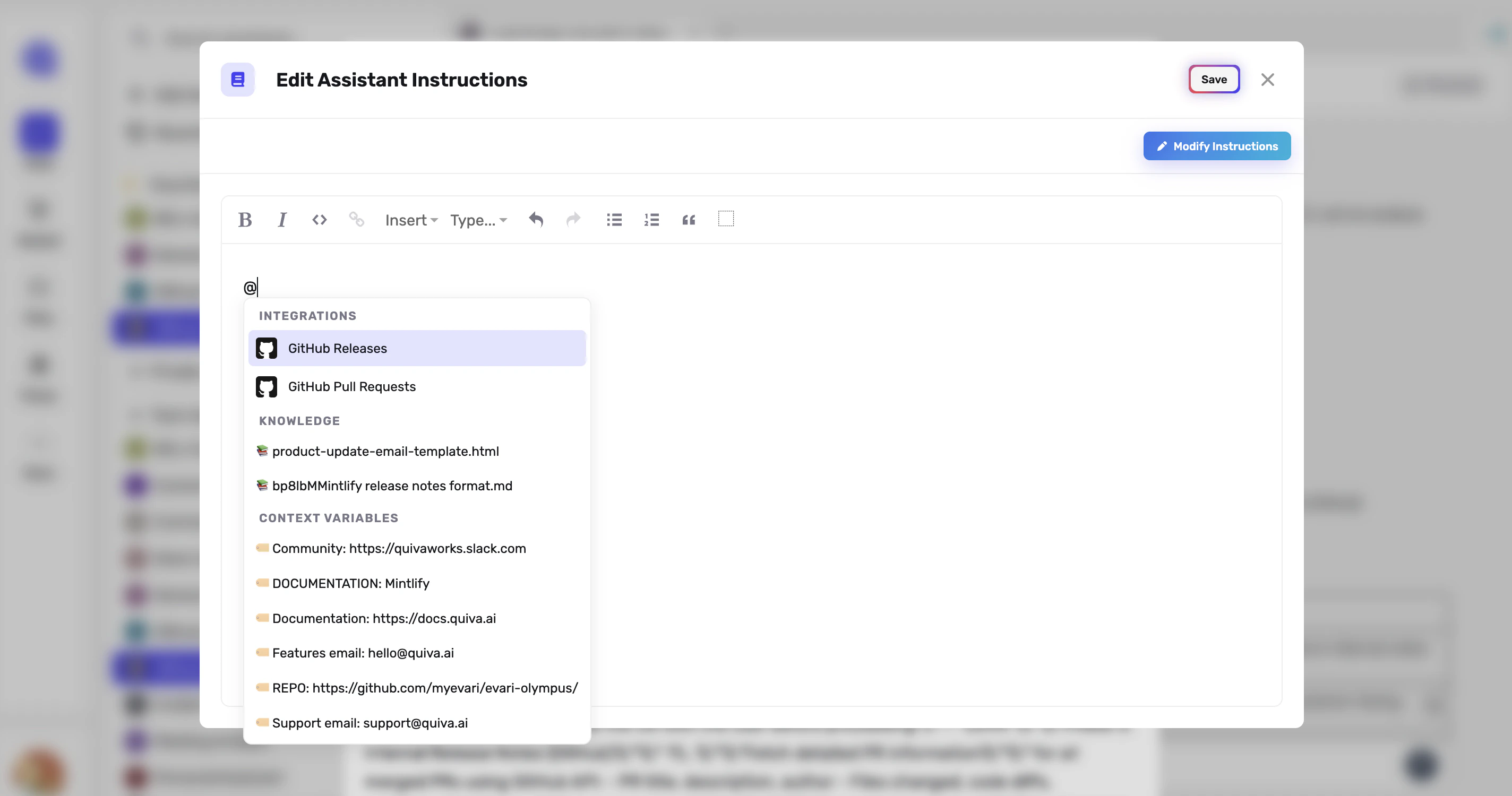The image size is (1512, 796).
Task: Toggle italic formatting in the editor
Action: coord(282,219)
